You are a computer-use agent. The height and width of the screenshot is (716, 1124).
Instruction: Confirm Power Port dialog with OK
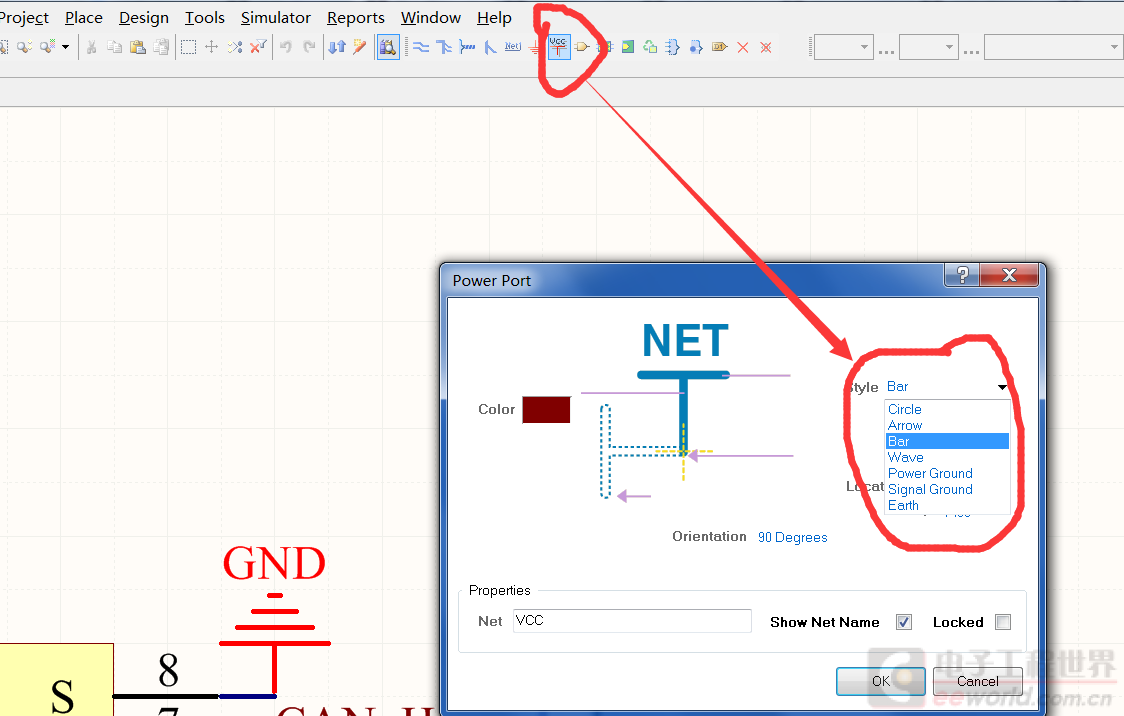pyautogui.click(x=881, y=681)
